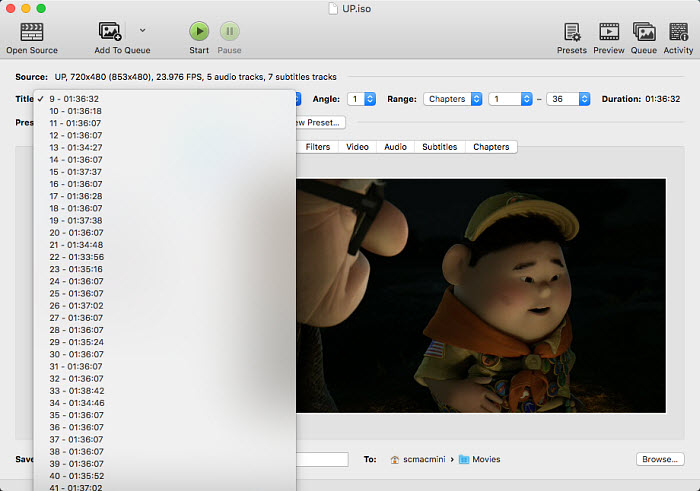Start encoding with the green play button
This screenshot has height=491, width=700.
pyautogui.click(x=199, y=31)
